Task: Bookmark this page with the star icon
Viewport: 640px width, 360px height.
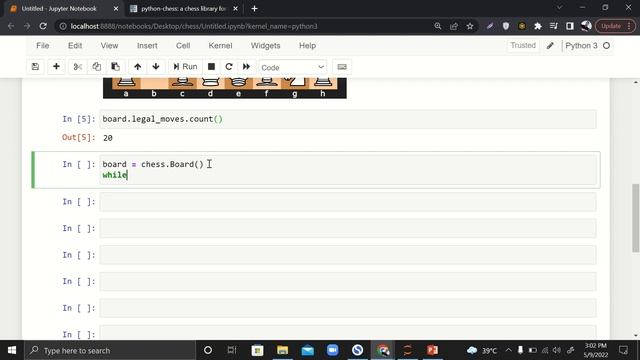Action: point(470,26)
